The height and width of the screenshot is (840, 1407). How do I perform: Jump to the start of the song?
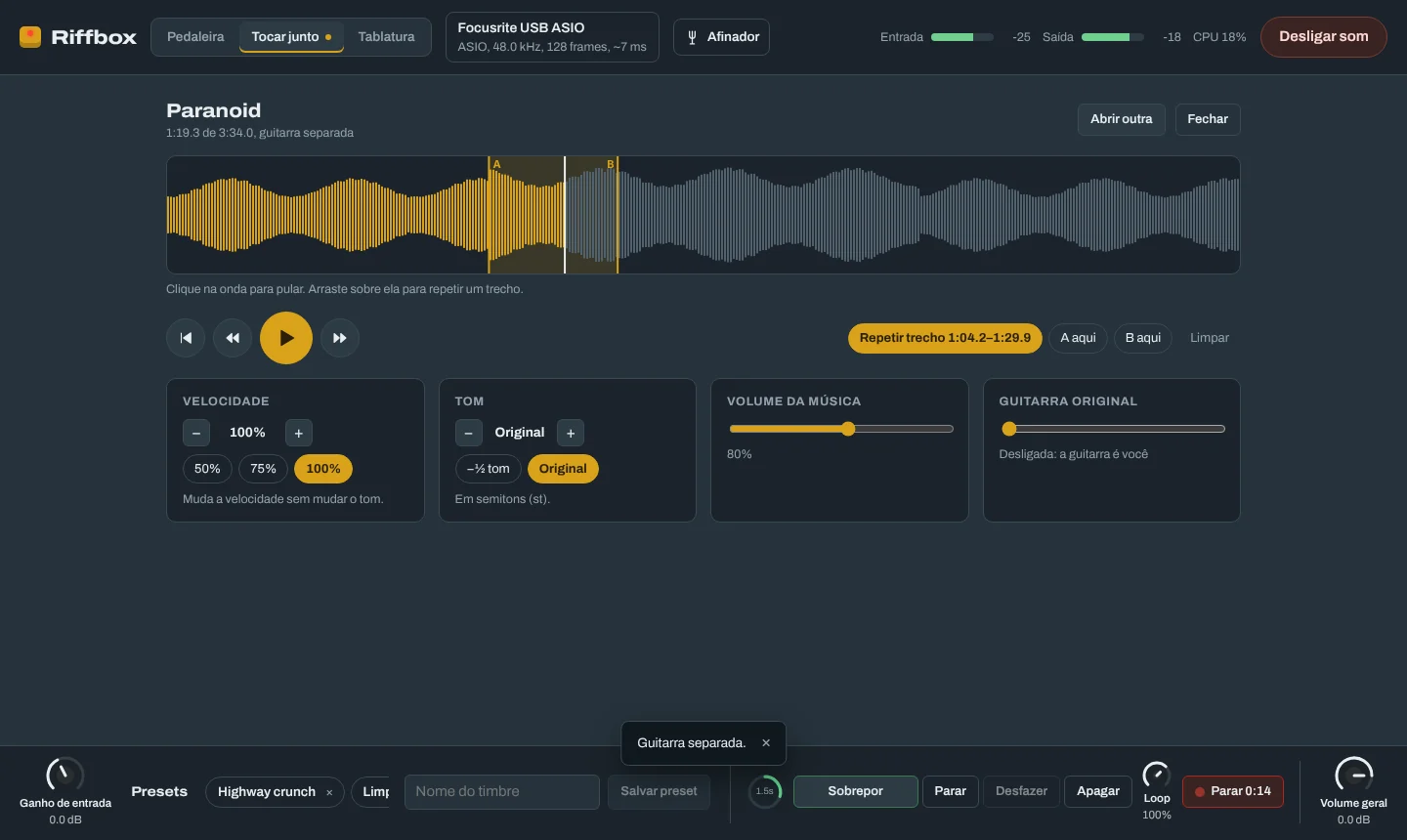[x=186, y=338]
